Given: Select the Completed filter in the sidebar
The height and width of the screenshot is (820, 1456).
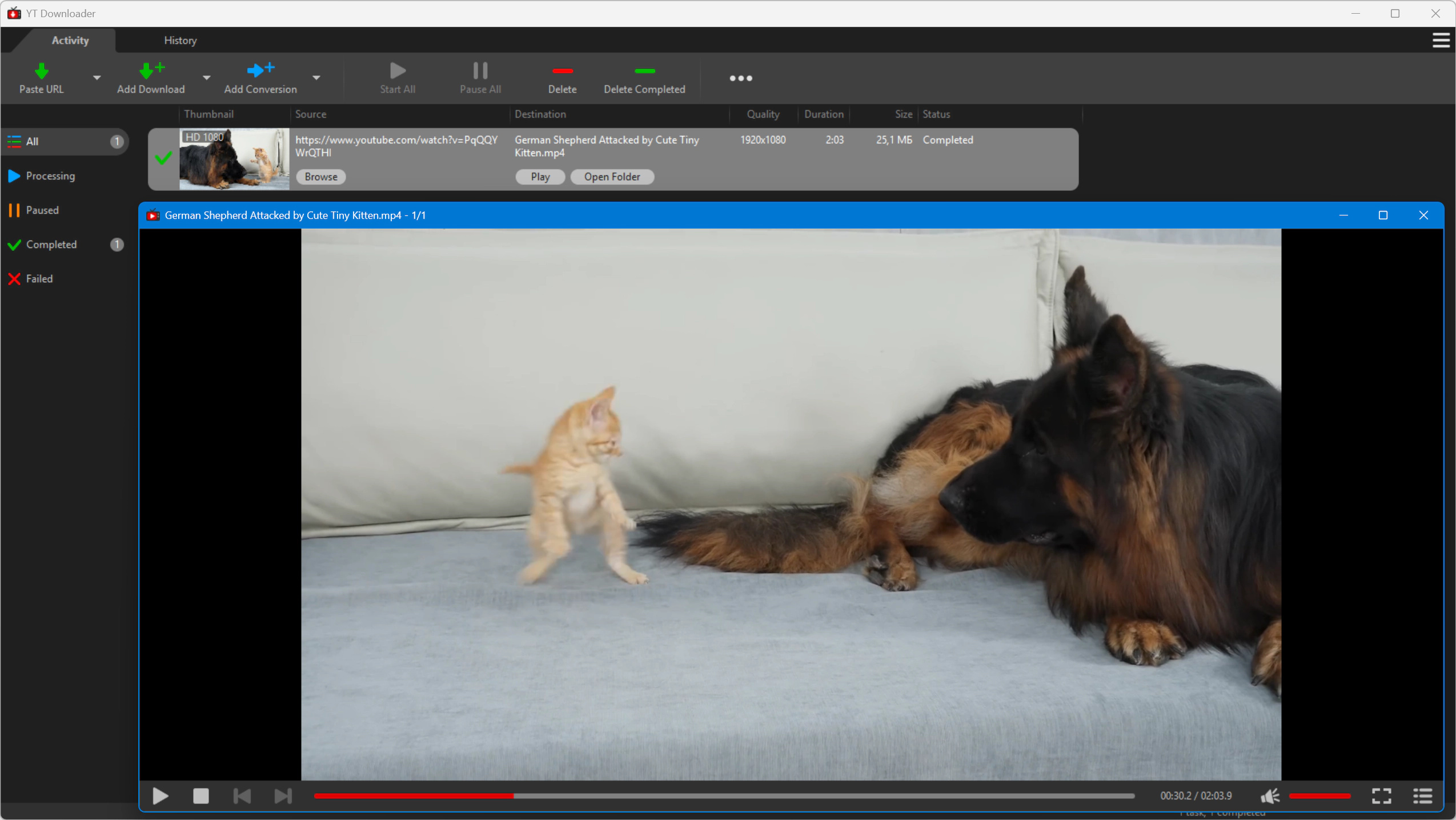Looking at the screenshot, I should tap(51, 245).
